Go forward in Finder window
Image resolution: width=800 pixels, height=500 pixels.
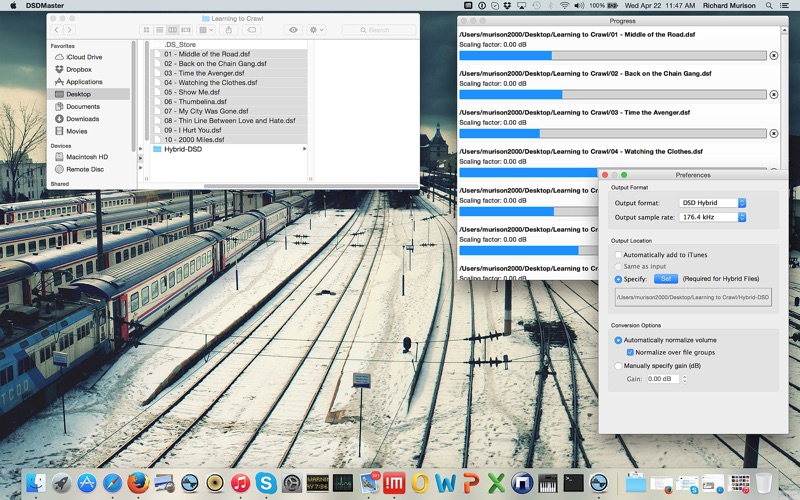[x=70, y=30]
